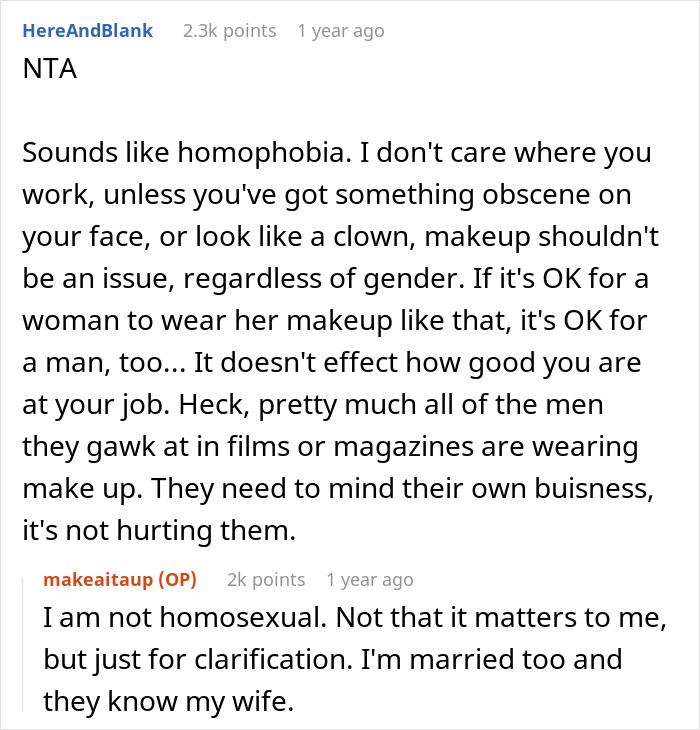Screen dimensions: 700x730
Task: Click the 2k points score on reply
Action: [266, 580]
